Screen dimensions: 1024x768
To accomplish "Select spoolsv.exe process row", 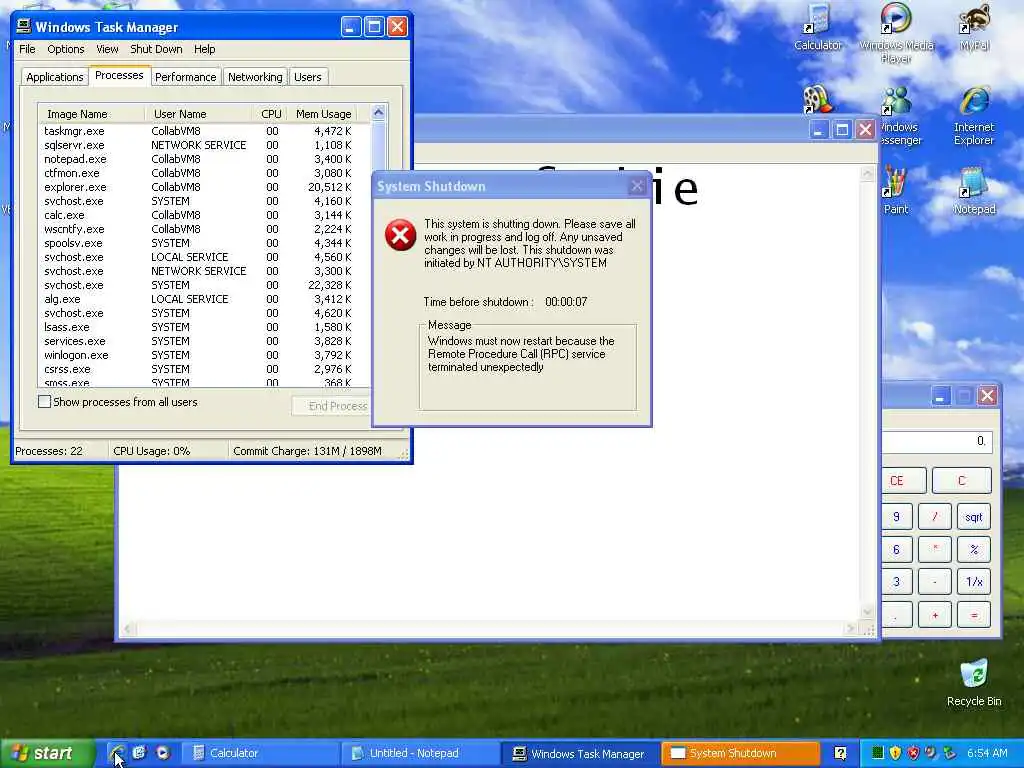I will click(x=204, y=243).
